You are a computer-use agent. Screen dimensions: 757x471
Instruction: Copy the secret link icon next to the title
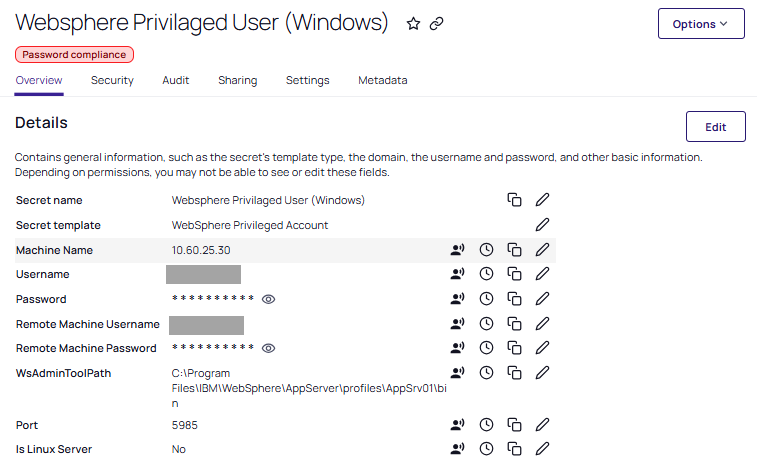[436, 23]
